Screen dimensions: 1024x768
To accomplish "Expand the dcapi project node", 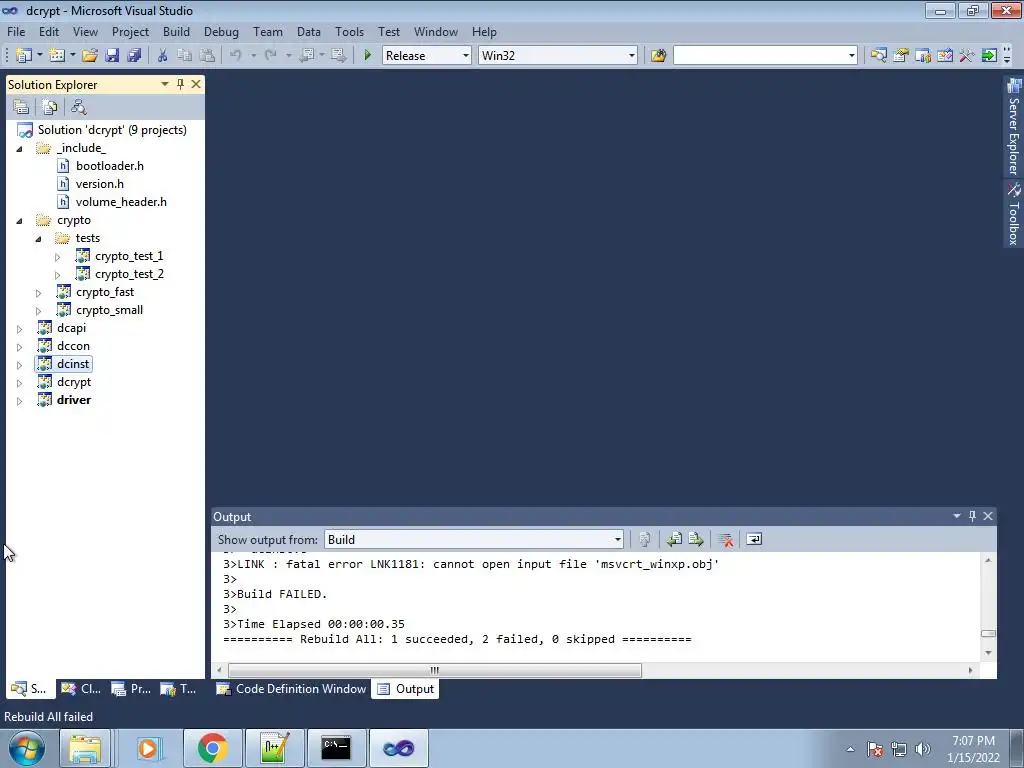I will [x=20, y=328].
